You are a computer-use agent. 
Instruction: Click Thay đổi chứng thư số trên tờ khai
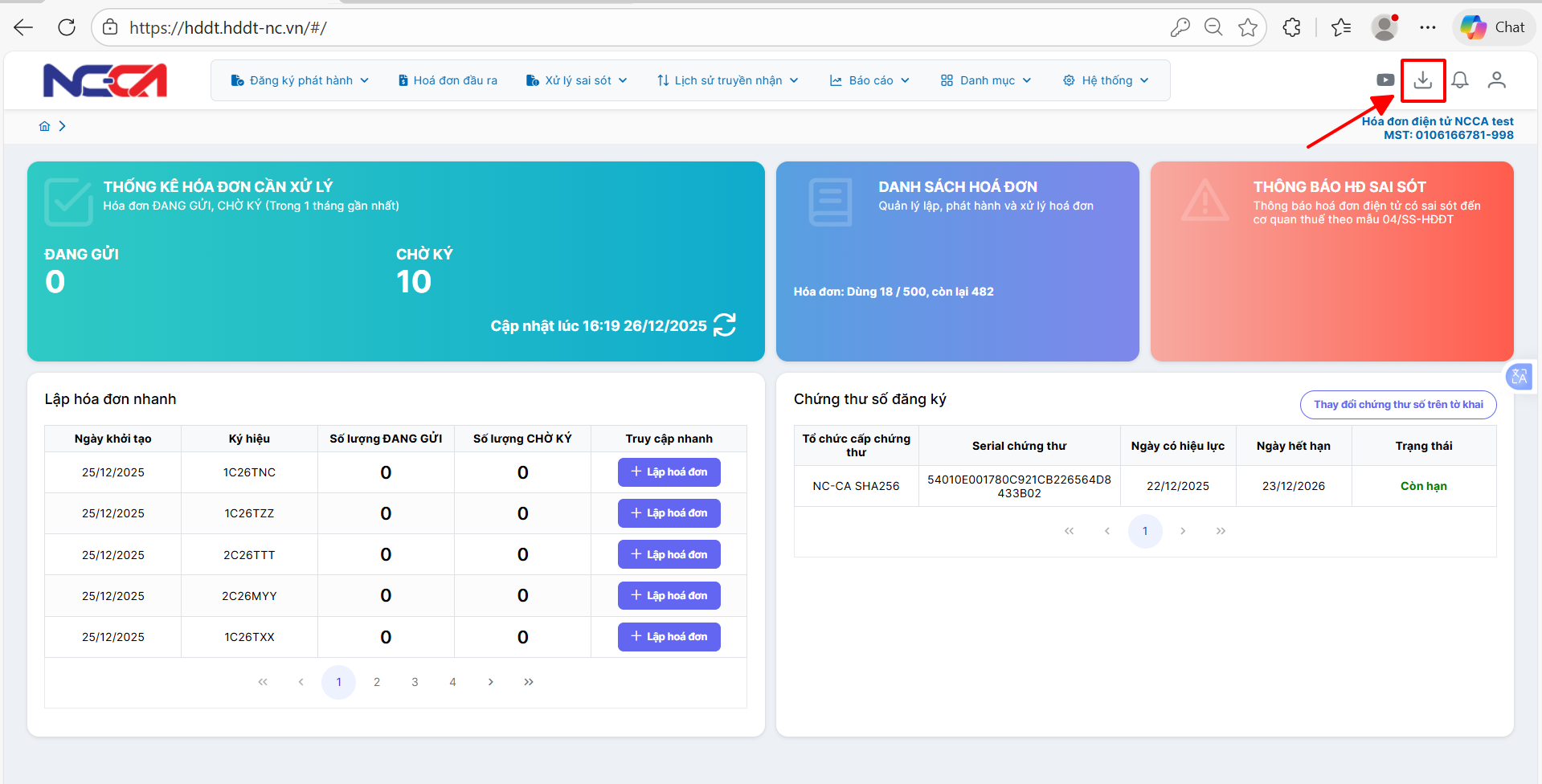(1397, 404)
